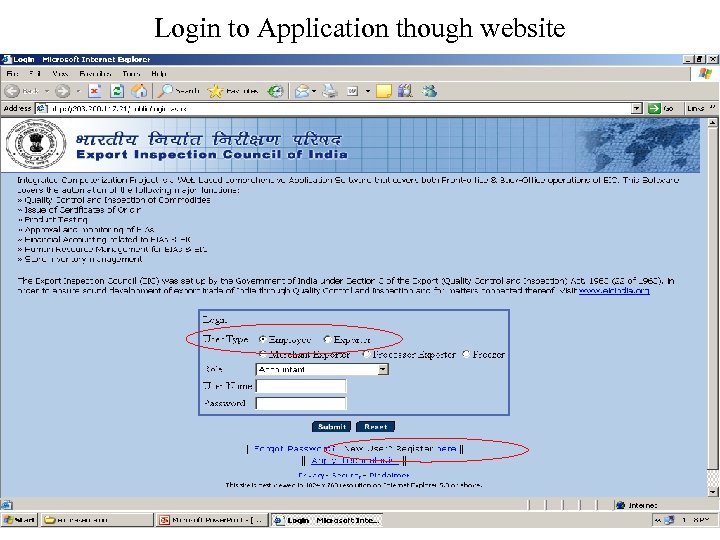The image size is (720, 540).
Task: Click the Reset button
Action: tap(375, 427)
